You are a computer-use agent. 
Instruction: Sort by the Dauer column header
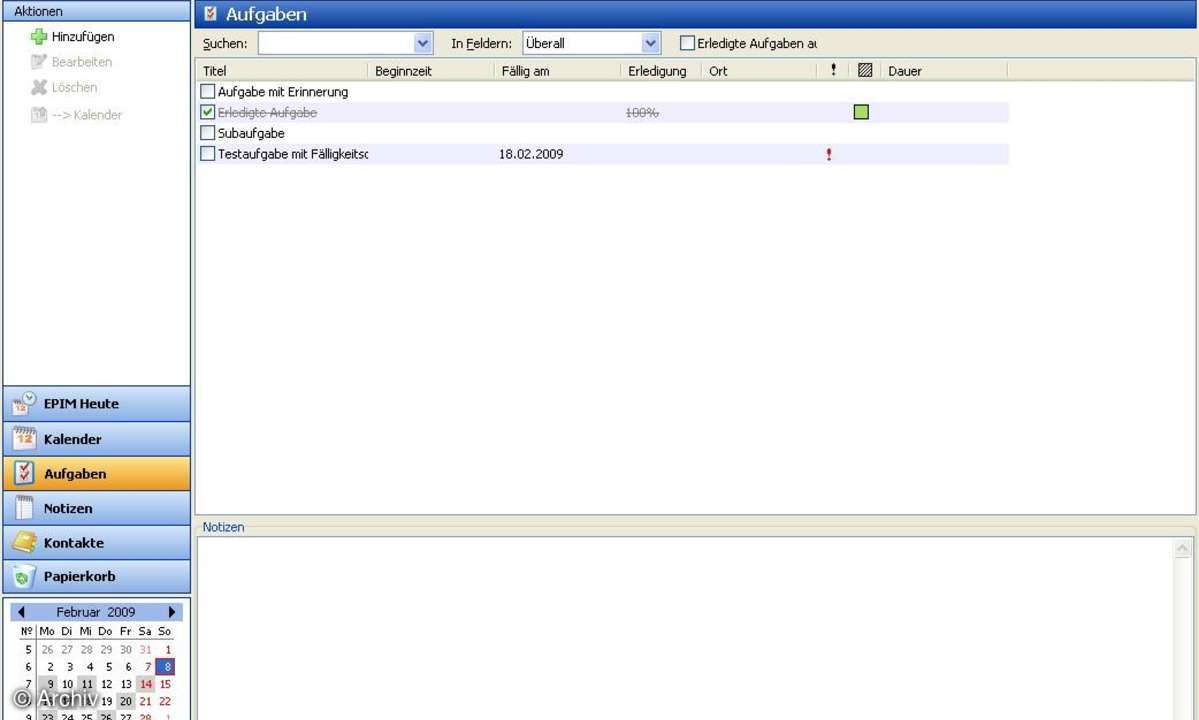point(944,71)
